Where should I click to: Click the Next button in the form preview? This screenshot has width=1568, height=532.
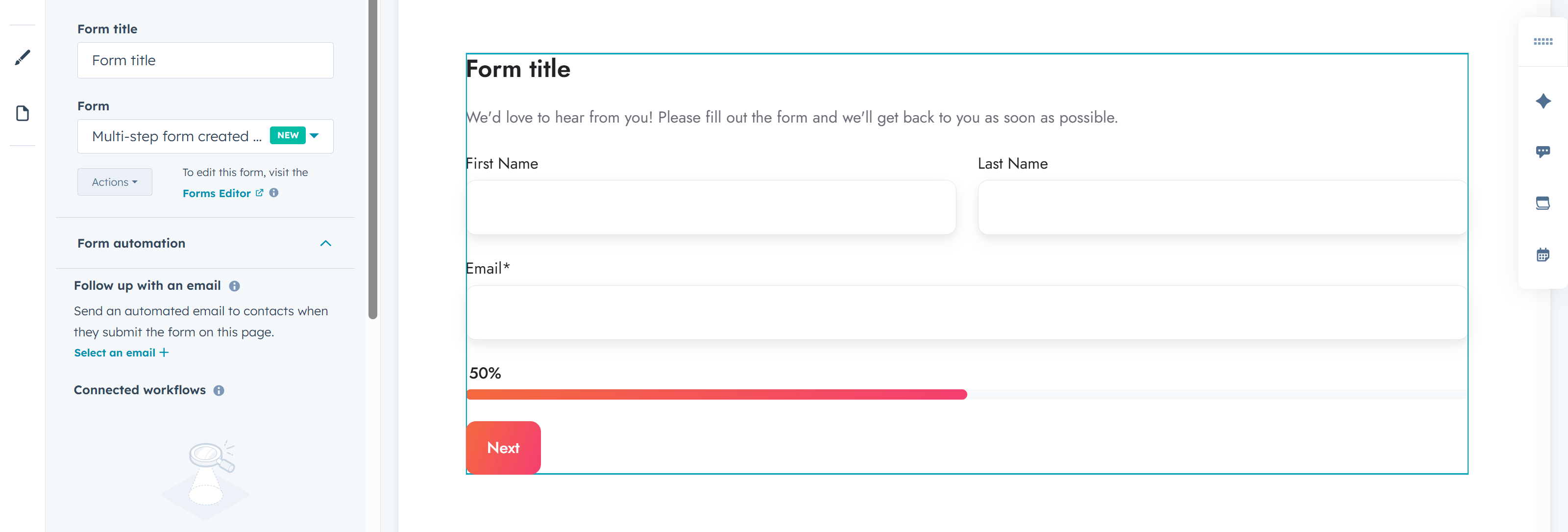503,447
